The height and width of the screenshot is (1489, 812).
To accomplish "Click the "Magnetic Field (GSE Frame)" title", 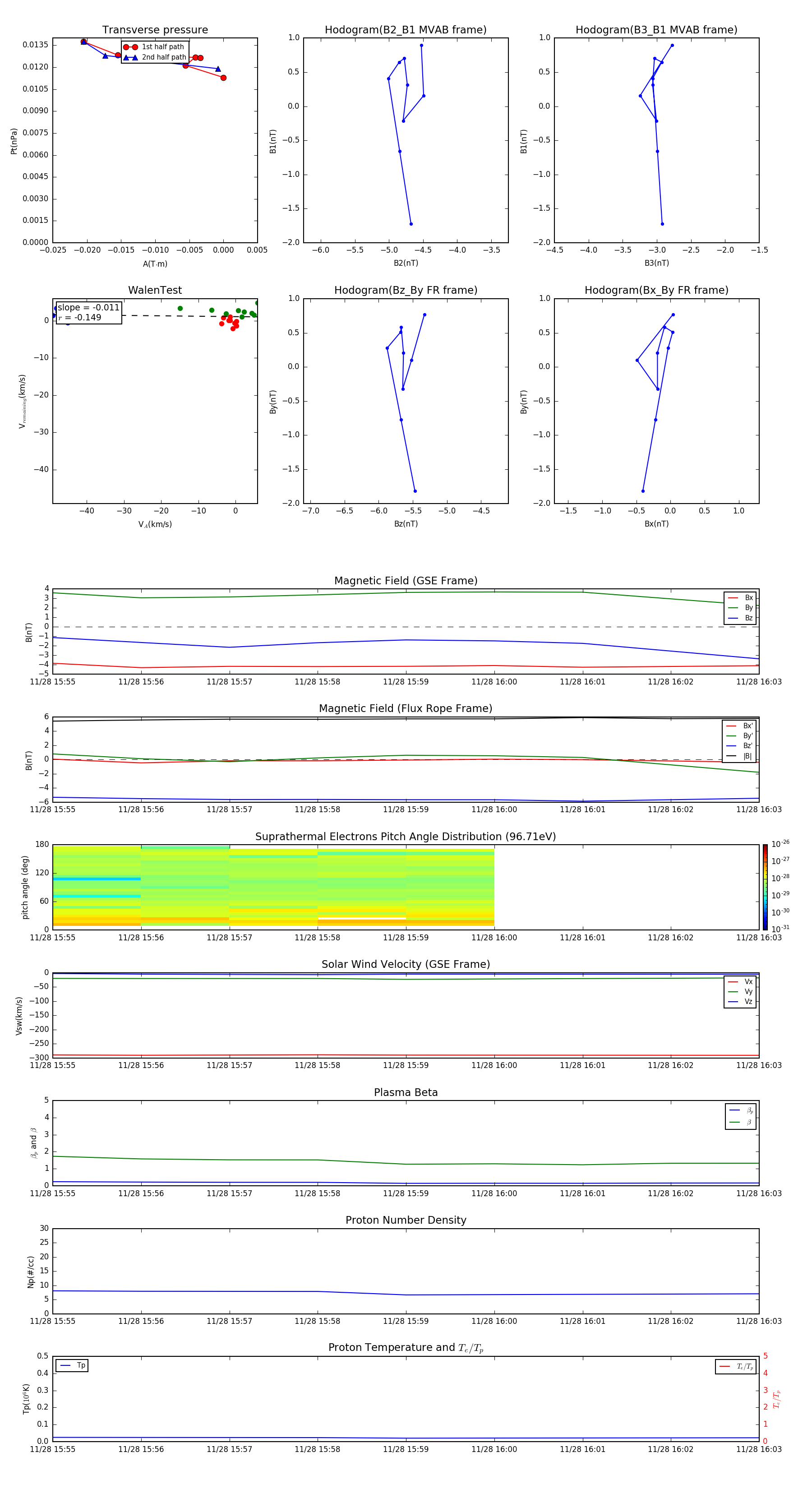I will tap(406, 581).
